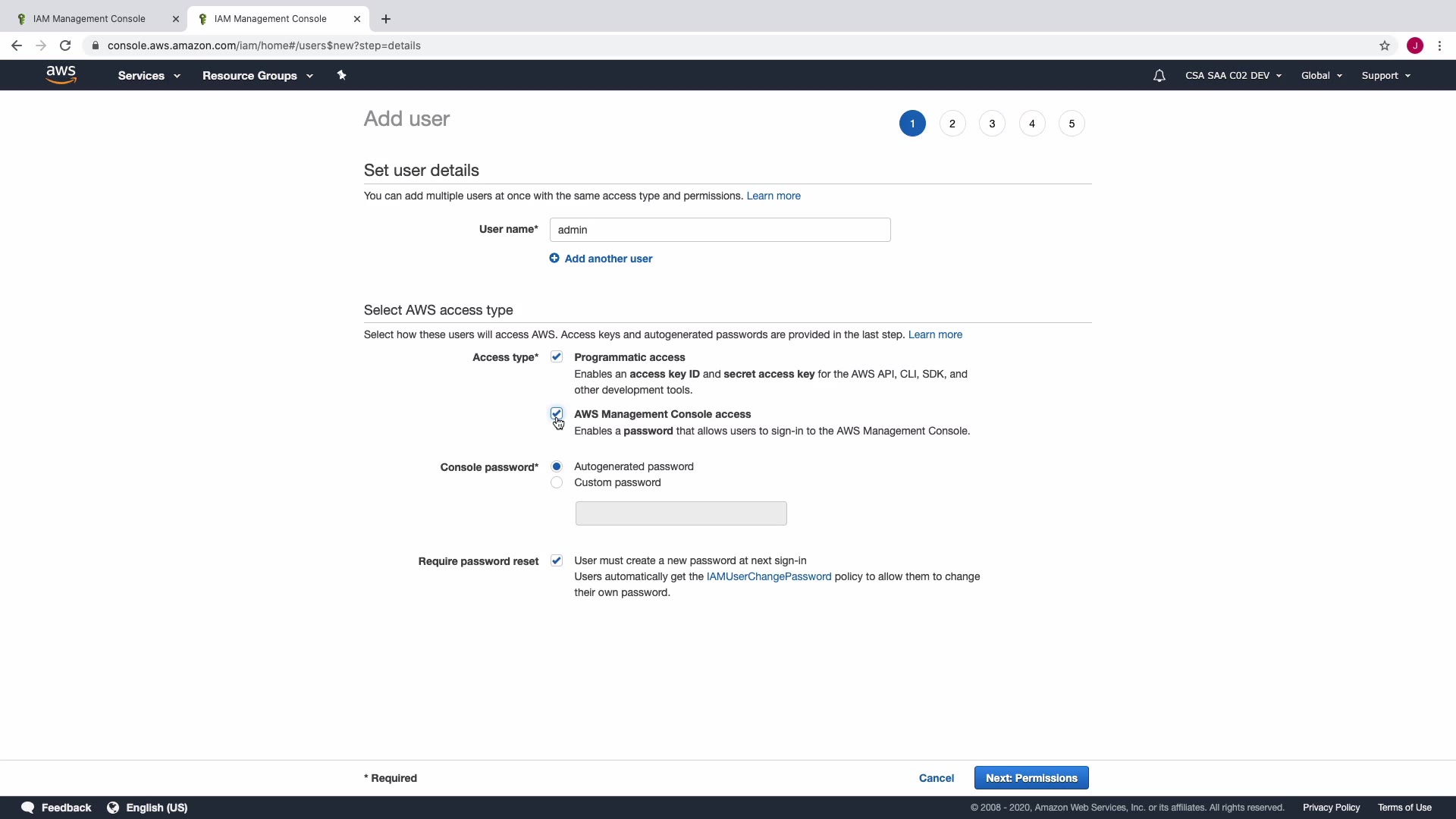Image resolution: width=1456 pixels, height=819 pixels.
Task: Click into the User name input field
Action: (720, 230)
